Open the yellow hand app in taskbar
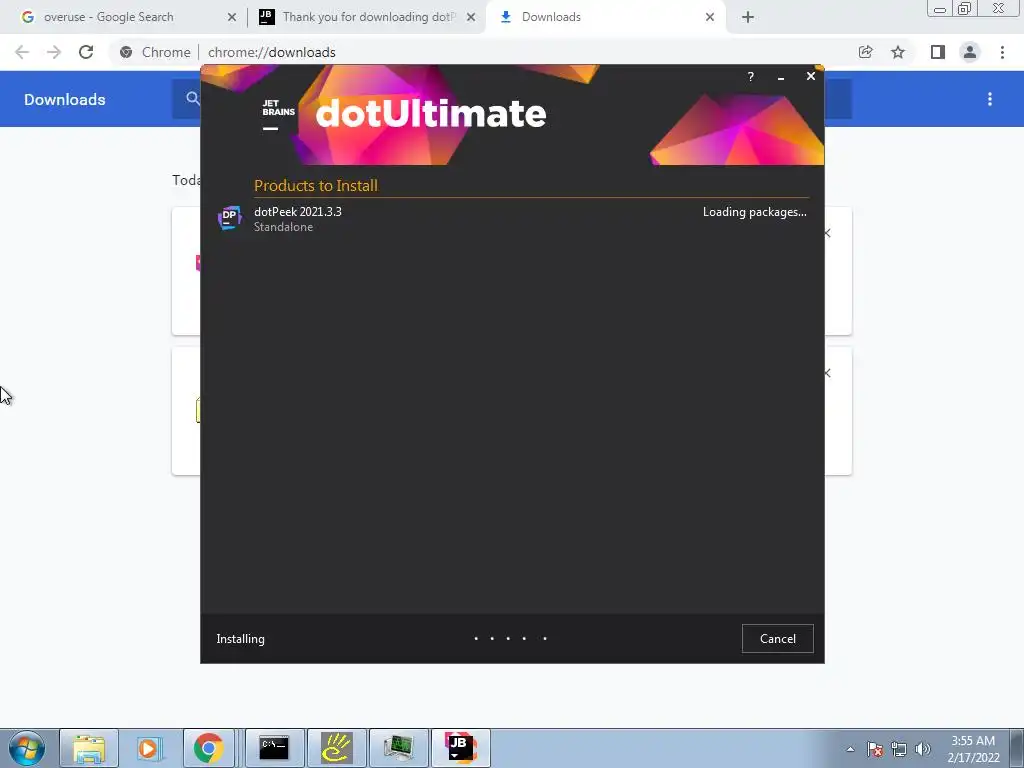Screen dimensions: 1024x768 pos(336,748)
